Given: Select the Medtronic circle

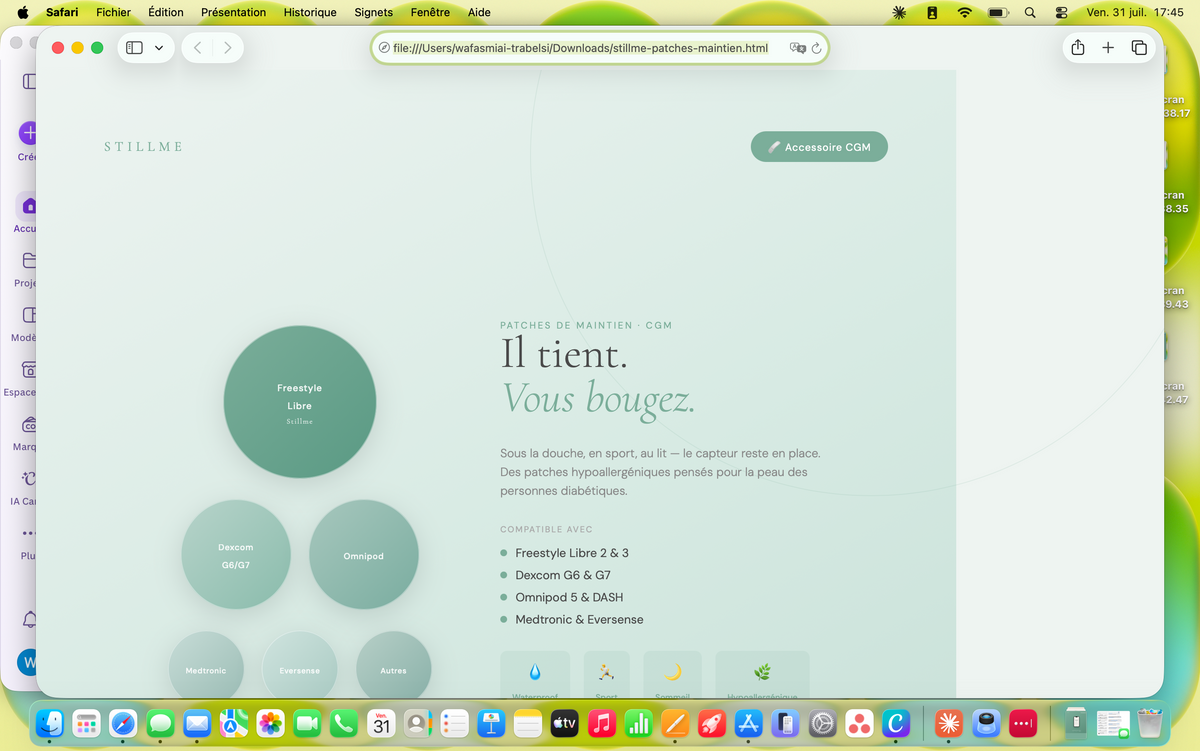Looking at the screenshot, I should click(x=206, y=666).
